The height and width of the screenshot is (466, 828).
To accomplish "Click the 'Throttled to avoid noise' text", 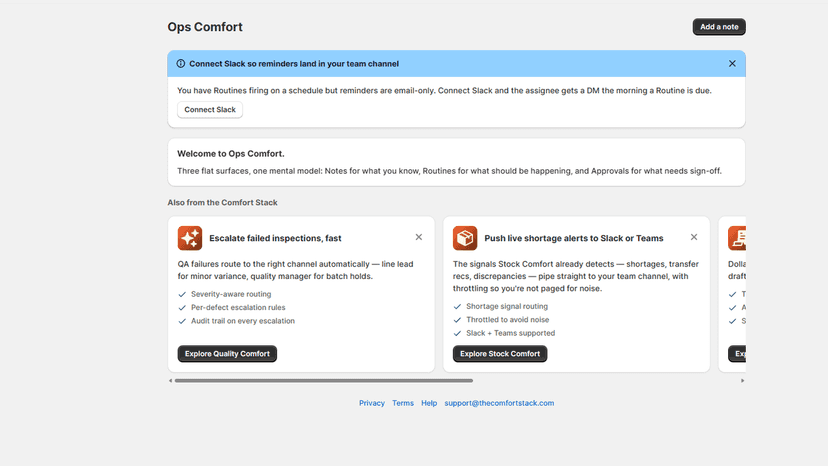I will pos(507,320).
